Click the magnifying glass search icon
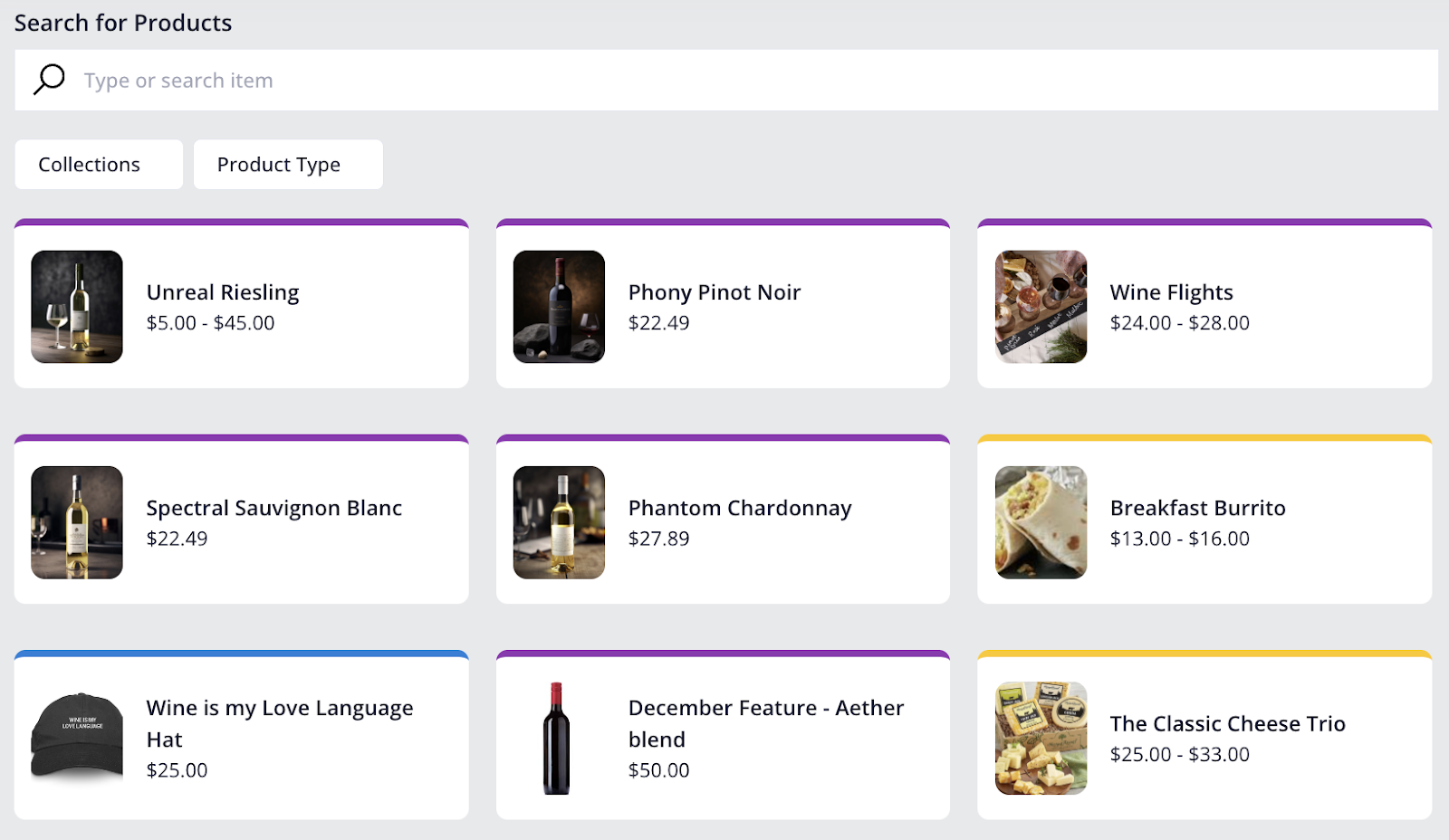This screenshot has width=1449, height=840. click(x=49, y=80)
